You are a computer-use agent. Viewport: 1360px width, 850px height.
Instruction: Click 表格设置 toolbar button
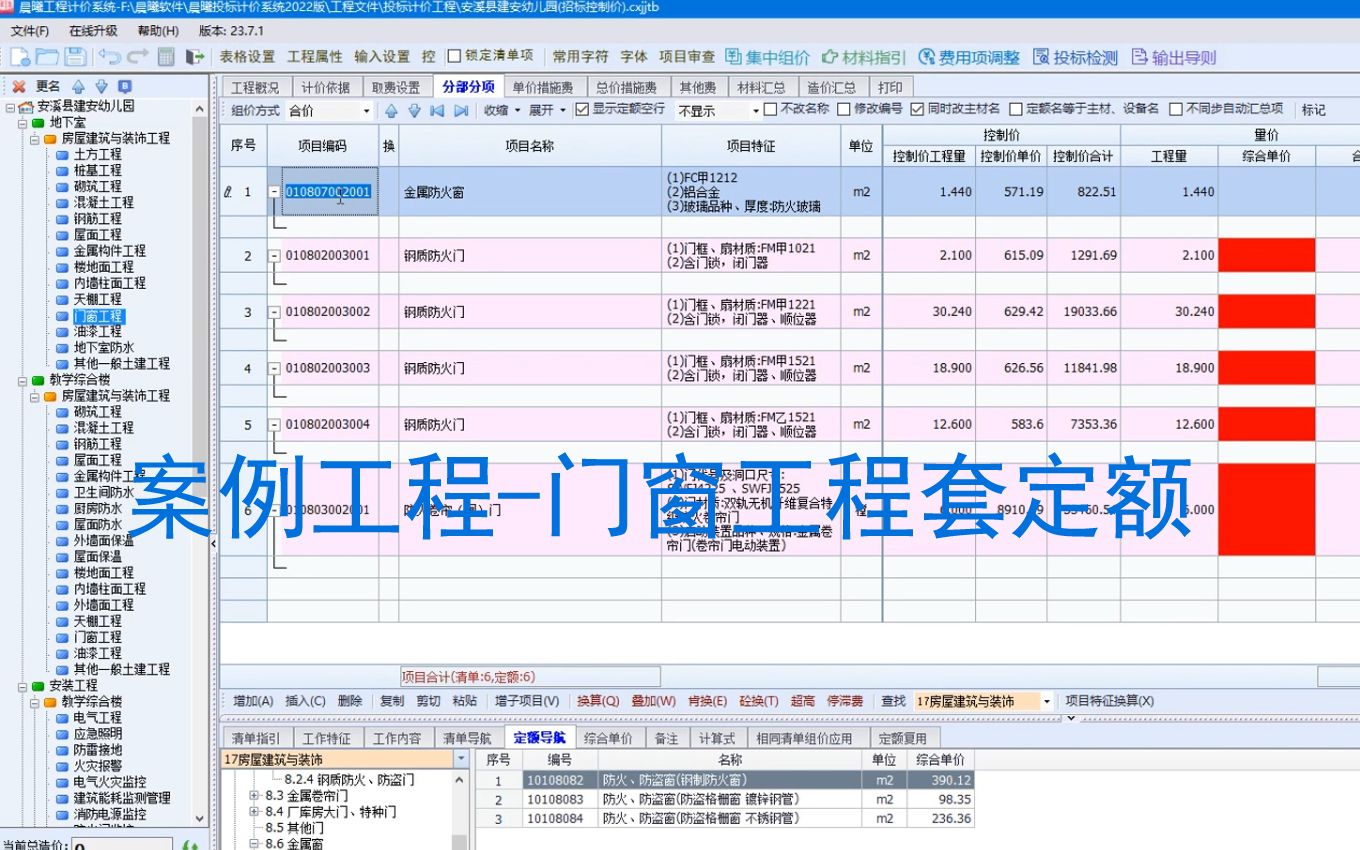coord(247,57)
